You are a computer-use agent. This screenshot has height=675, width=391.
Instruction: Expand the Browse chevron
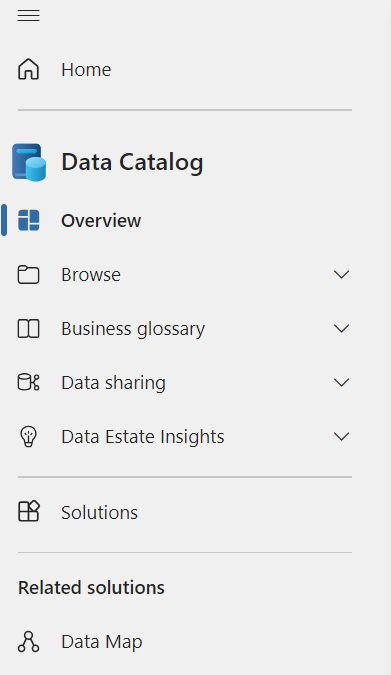(x=341, y=275)
